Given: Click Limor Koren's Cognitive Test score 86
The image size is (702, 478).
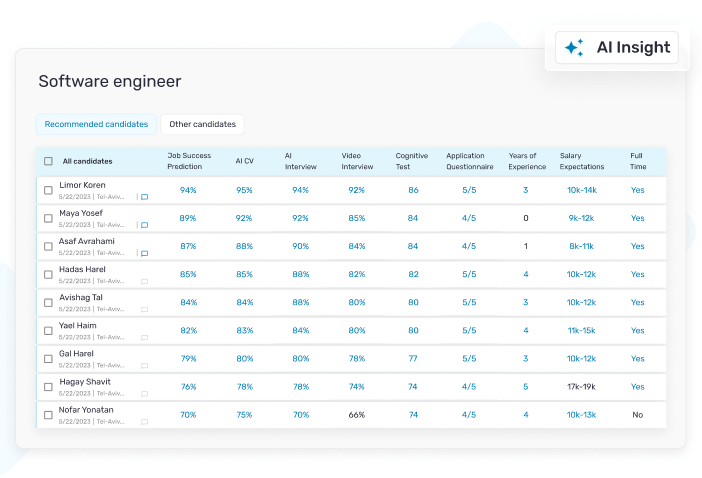Looking at the screenshot, I should [413, 190].
